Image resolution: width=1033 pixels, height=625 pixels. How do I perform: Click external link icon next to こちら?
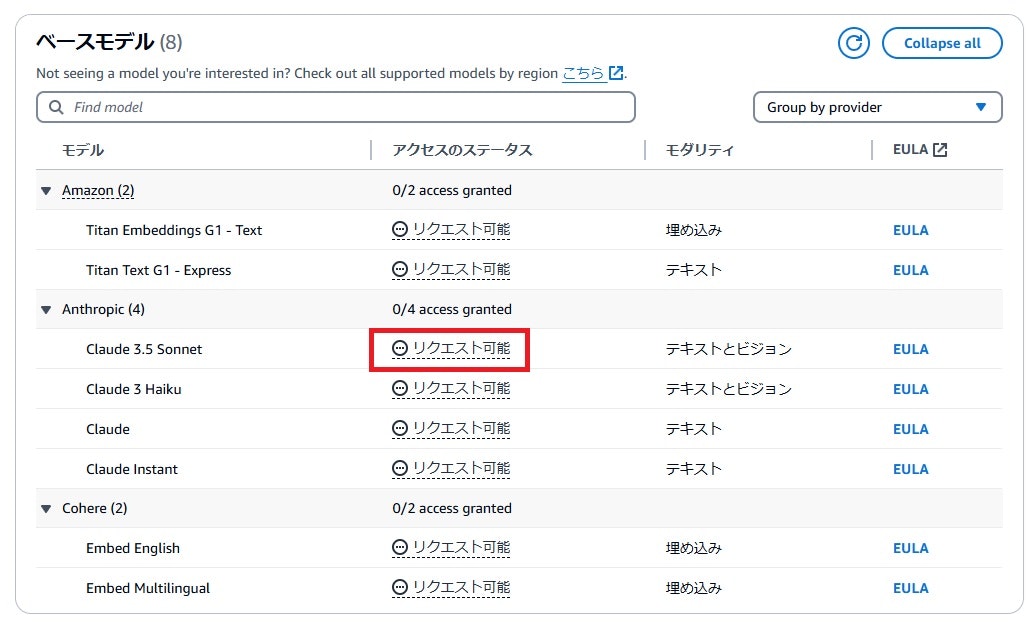point(616,73)
